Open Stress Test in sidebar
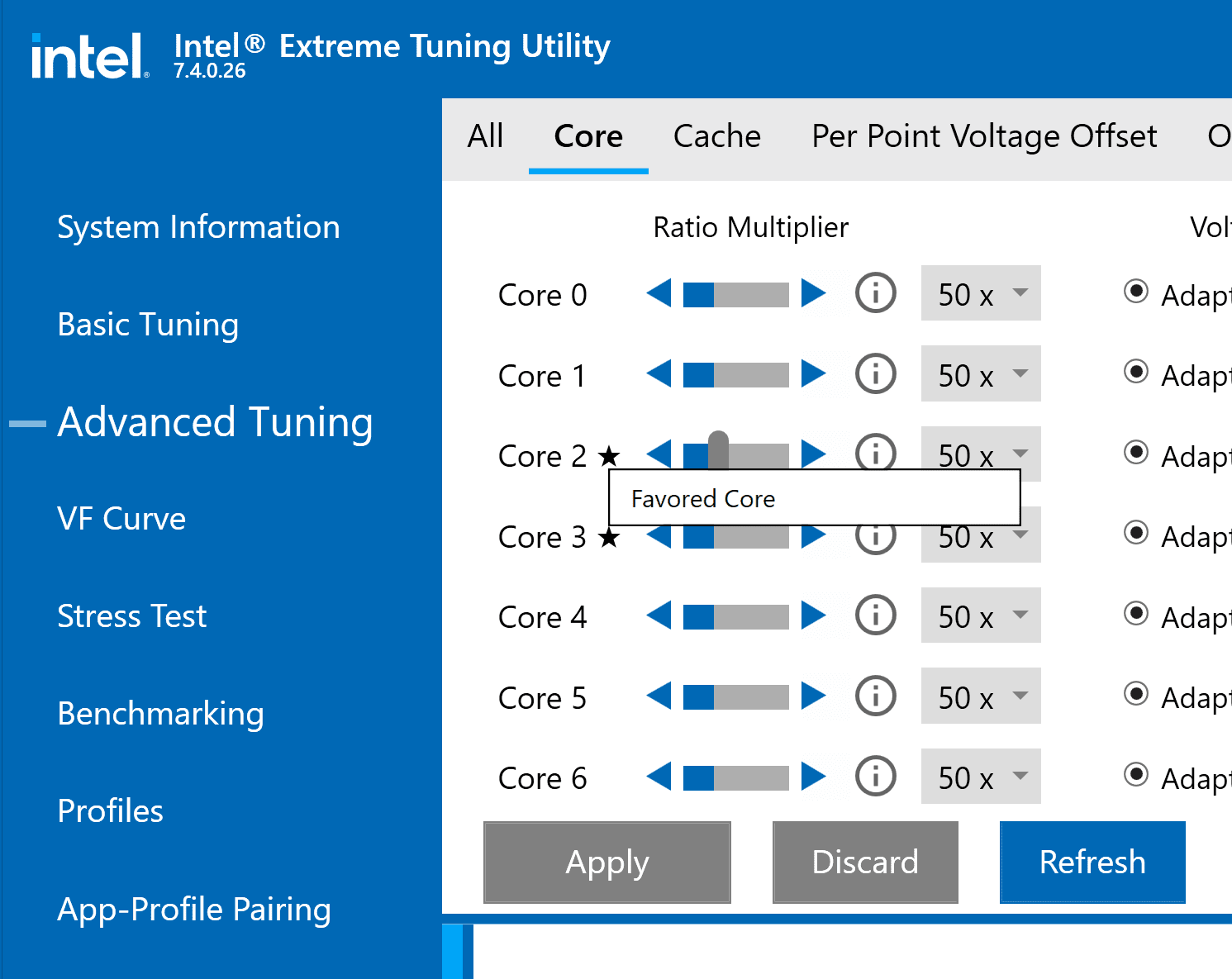 pos(131,616)
